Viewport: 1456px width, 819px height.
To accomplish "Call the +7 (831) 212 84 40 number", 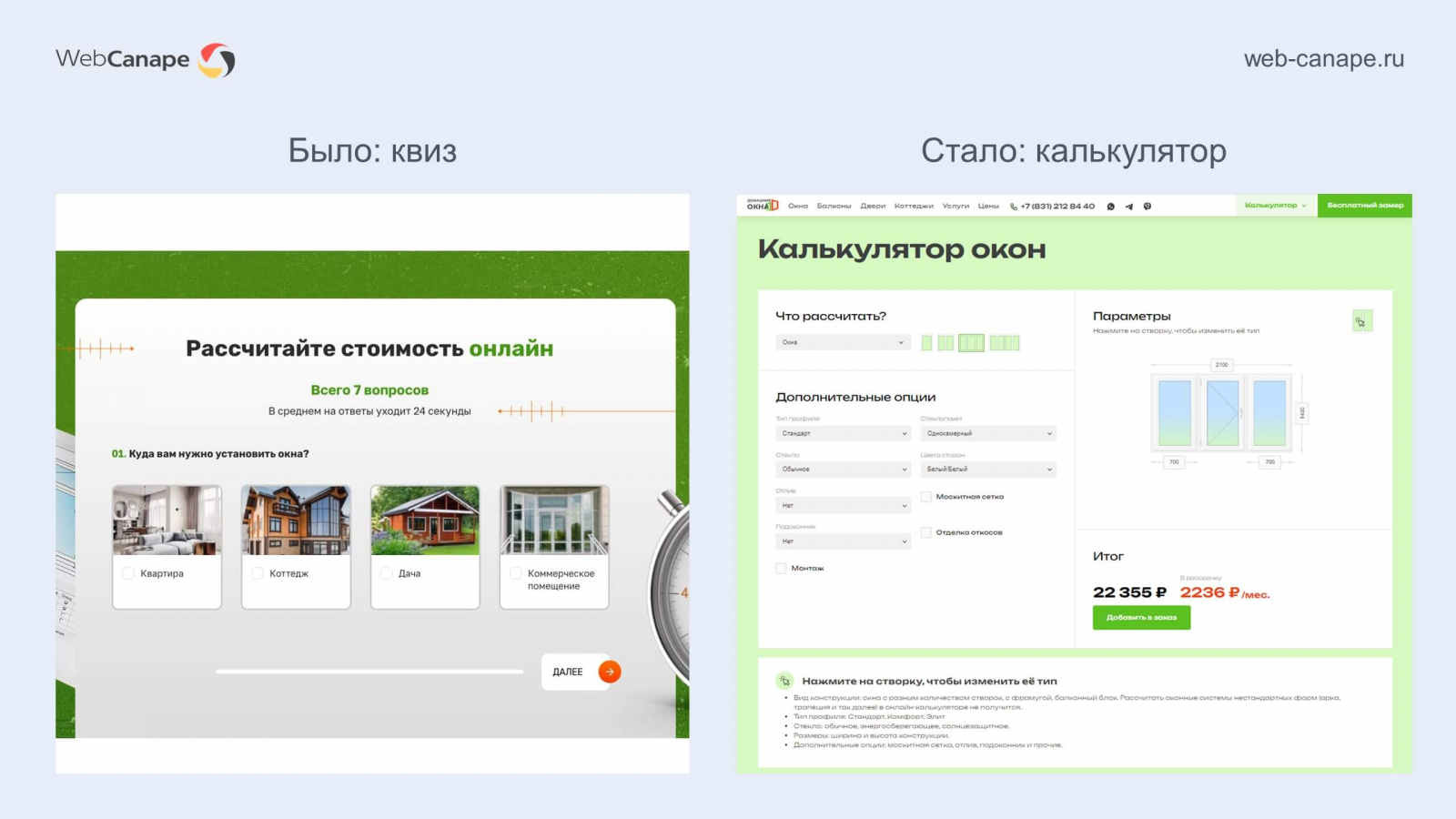I will click(1057, 206).
